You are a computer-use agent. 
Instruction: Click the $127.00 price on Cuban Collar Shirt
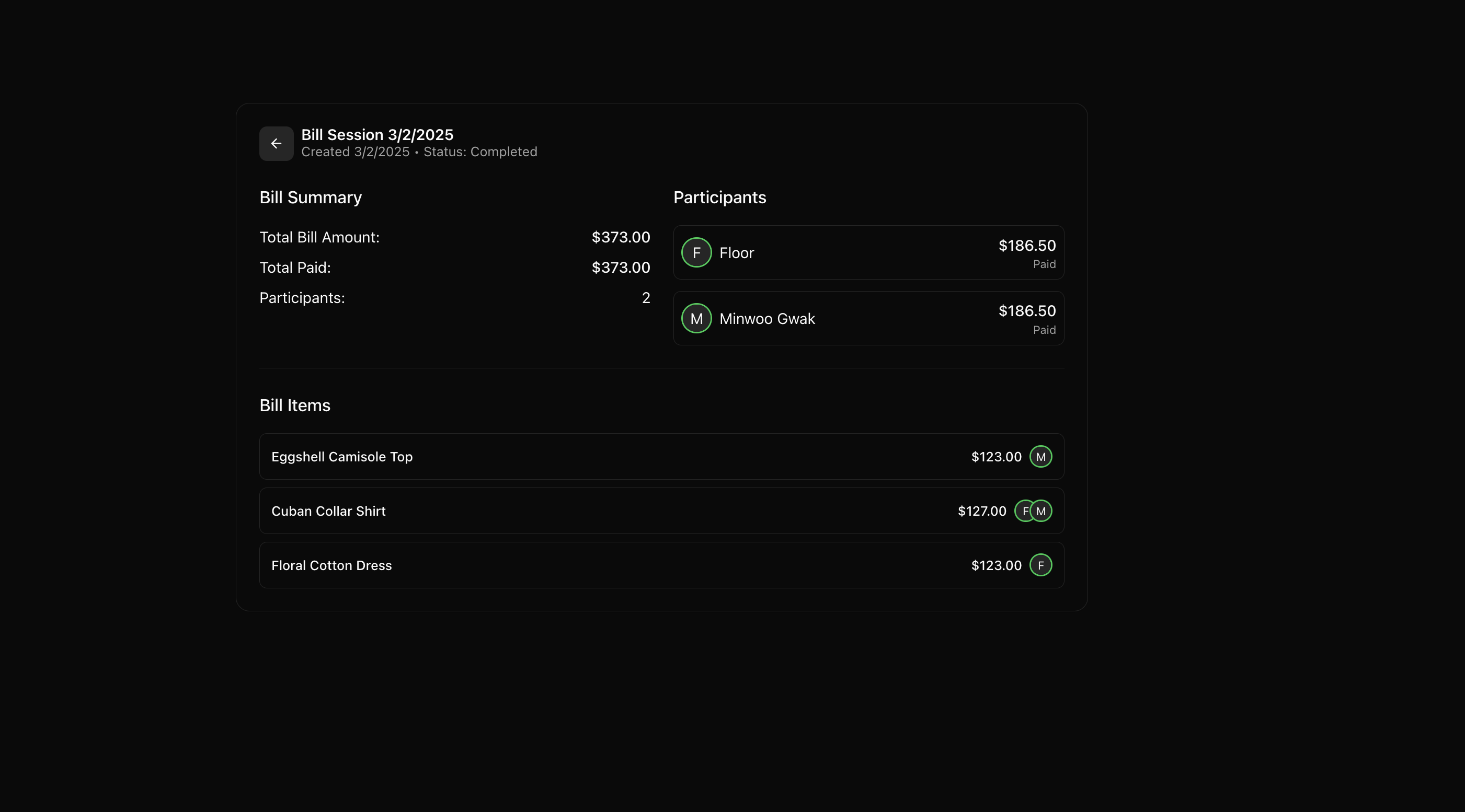coord(981,511)
